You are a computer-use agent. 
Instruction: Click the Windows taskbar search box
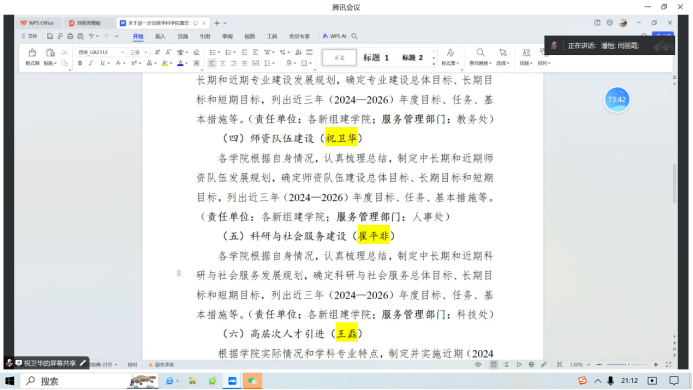click(x=75, y=381)
